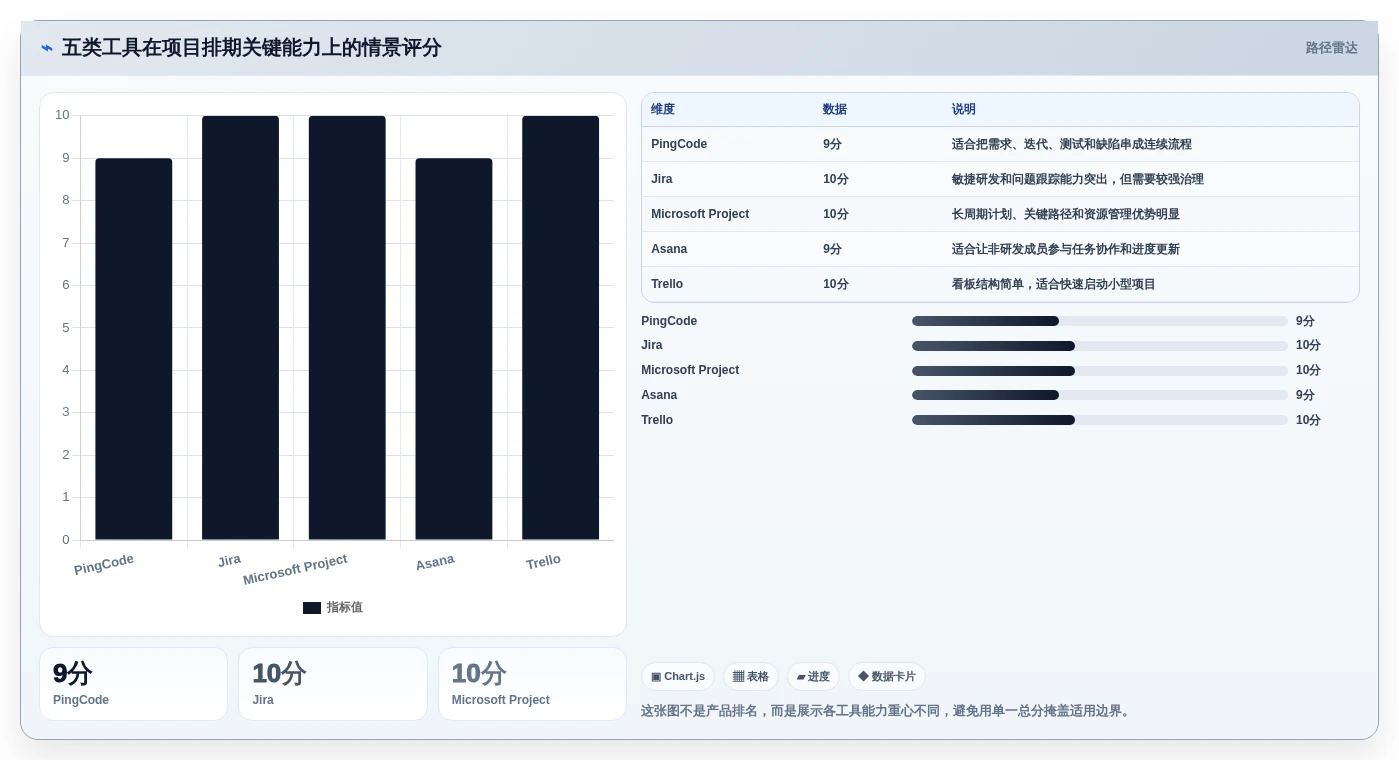Select the PingCode table row name

point(679,144)
